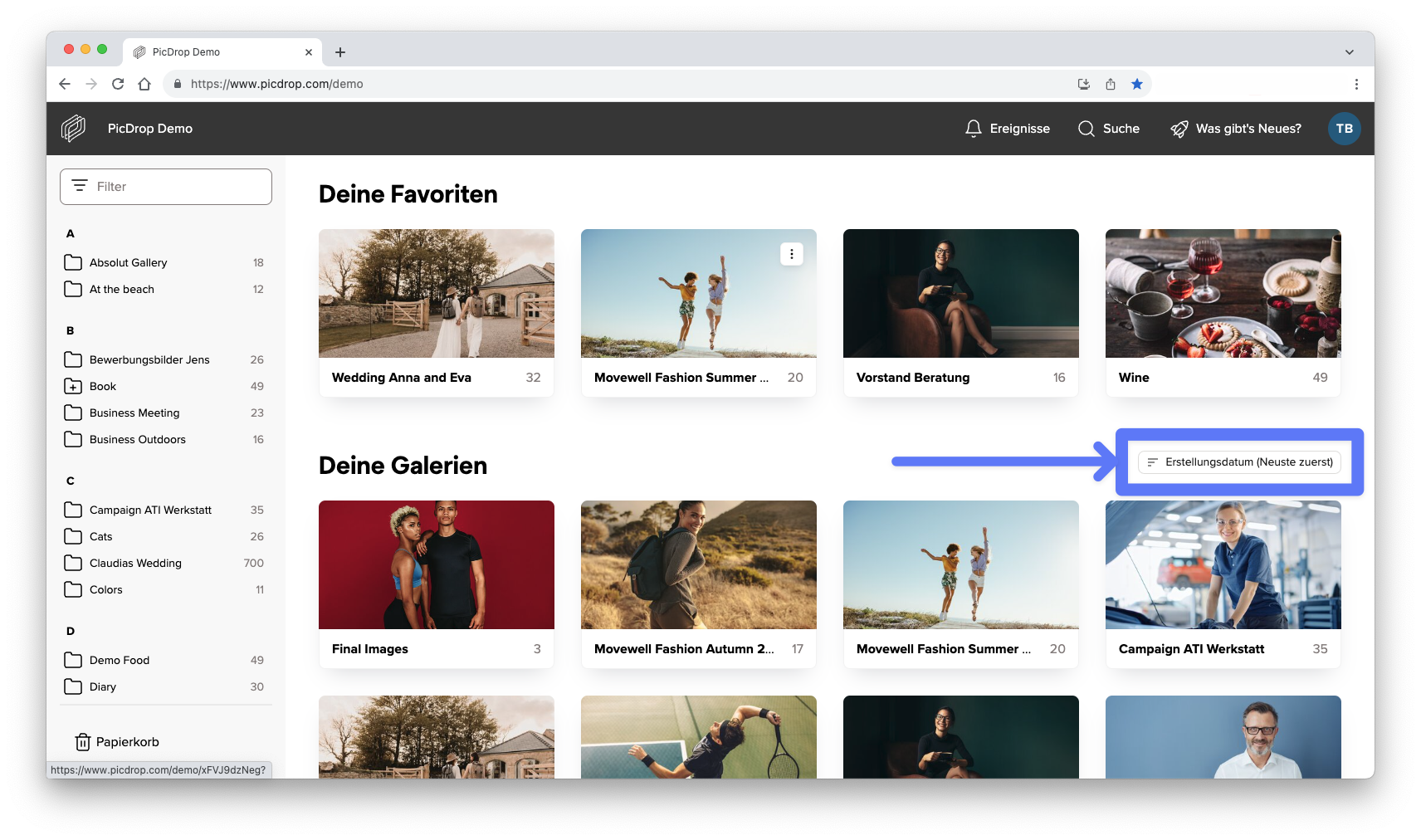Open At the beach folder

164,289
